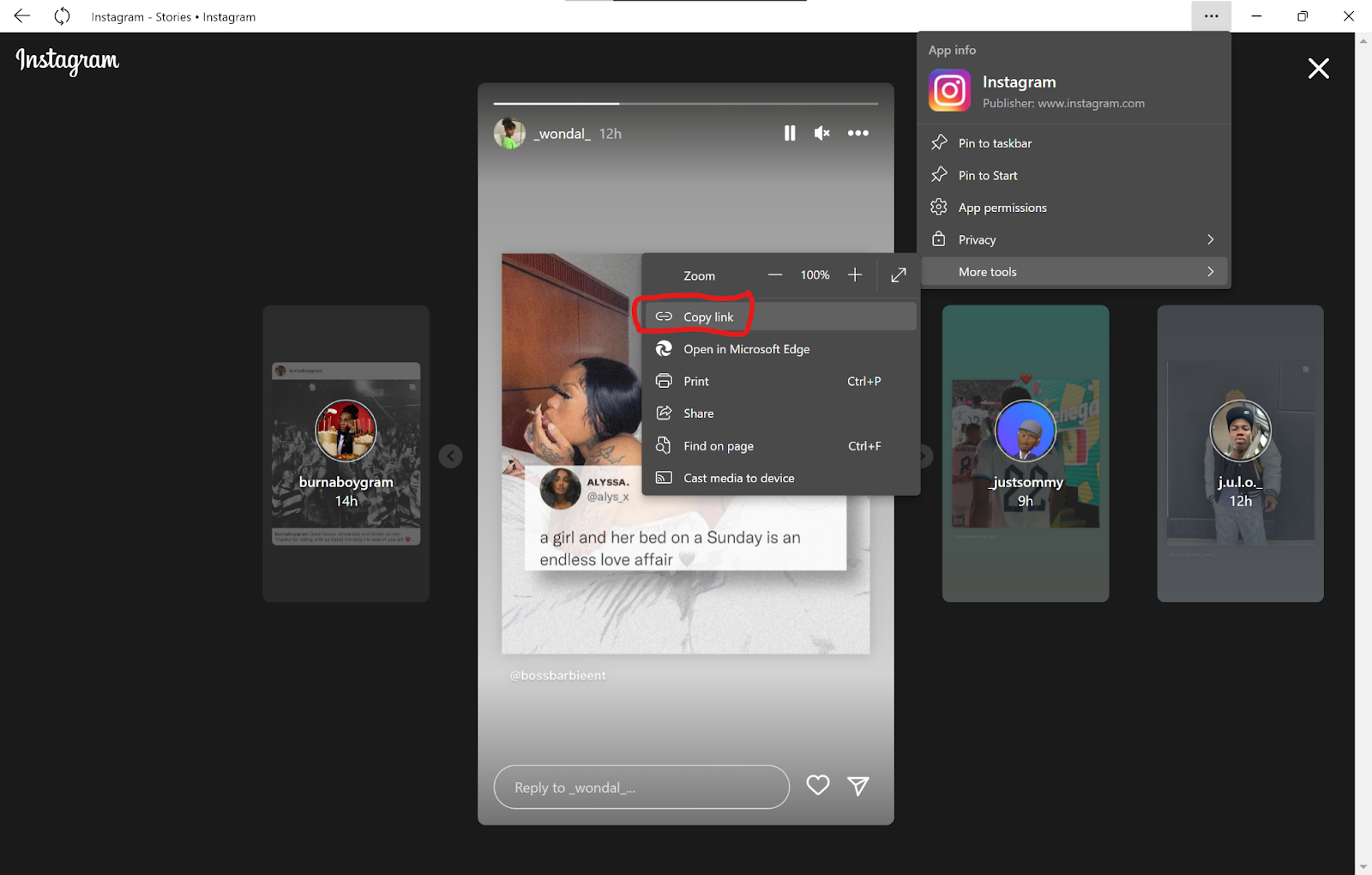
Task: Click the find on page icon
Action: [664, 446]
